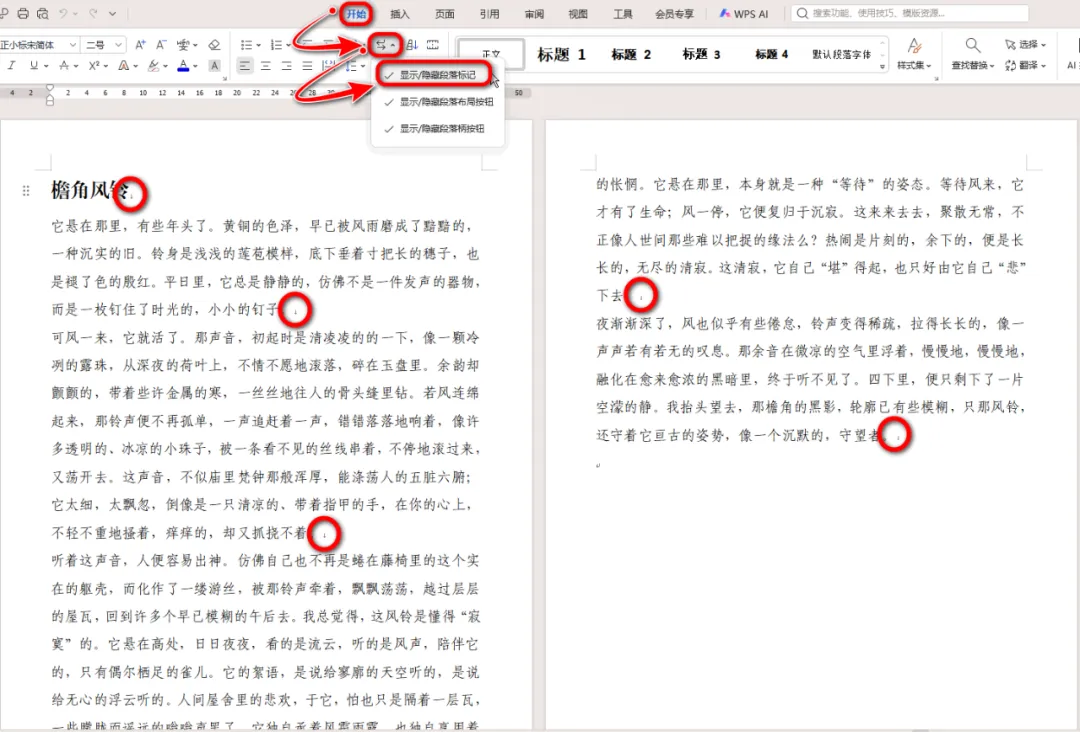
Task: Apply the 正文 style
Action: pos(491,54)
